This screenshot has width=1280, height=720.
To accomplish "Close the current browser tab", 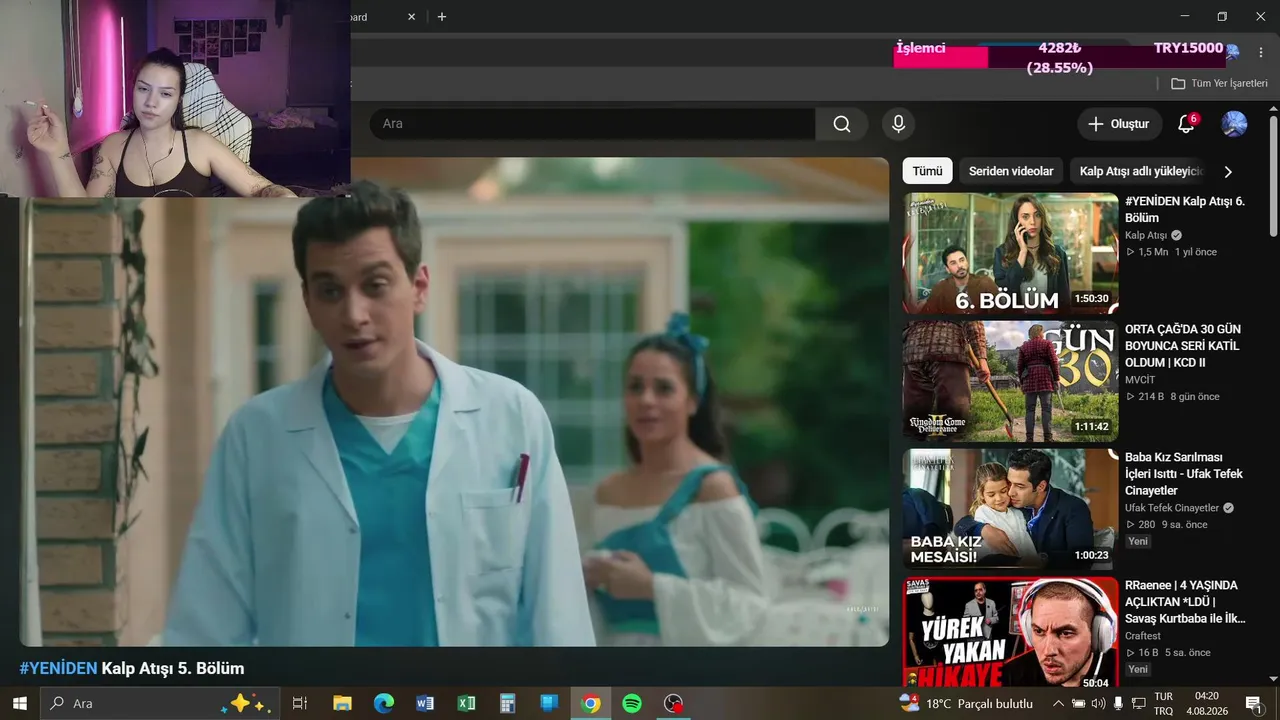I will click(412, 17).
